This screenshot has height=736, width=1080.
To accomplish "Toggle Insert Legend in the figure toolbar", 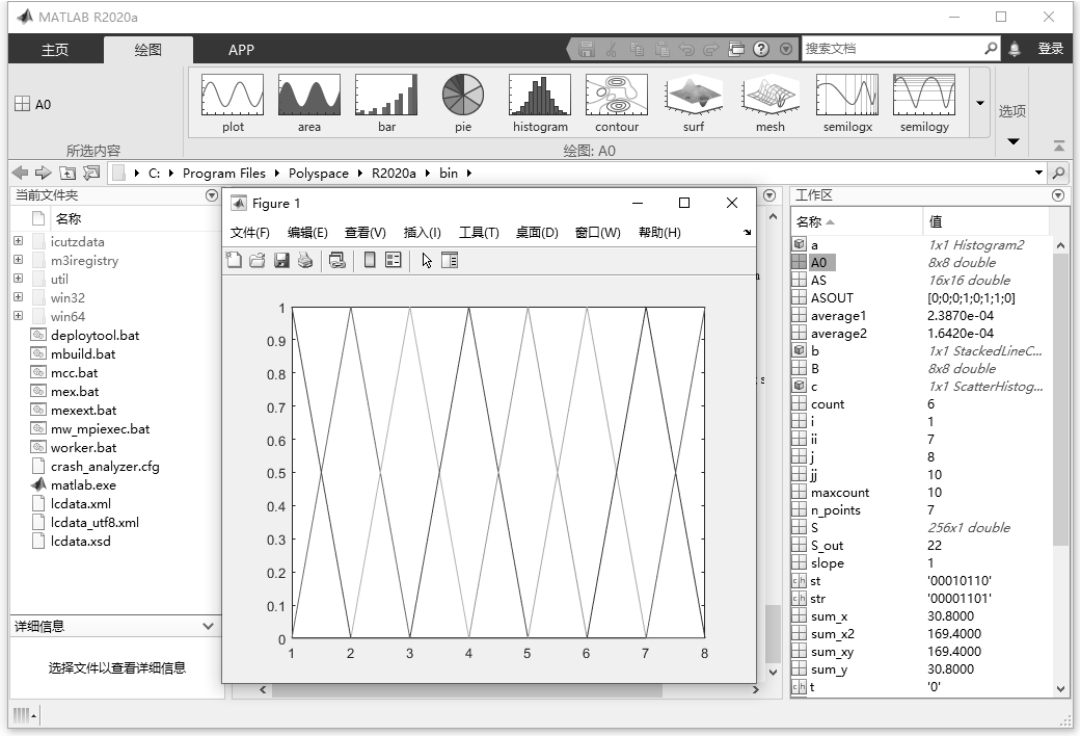I will pos(393,260).
